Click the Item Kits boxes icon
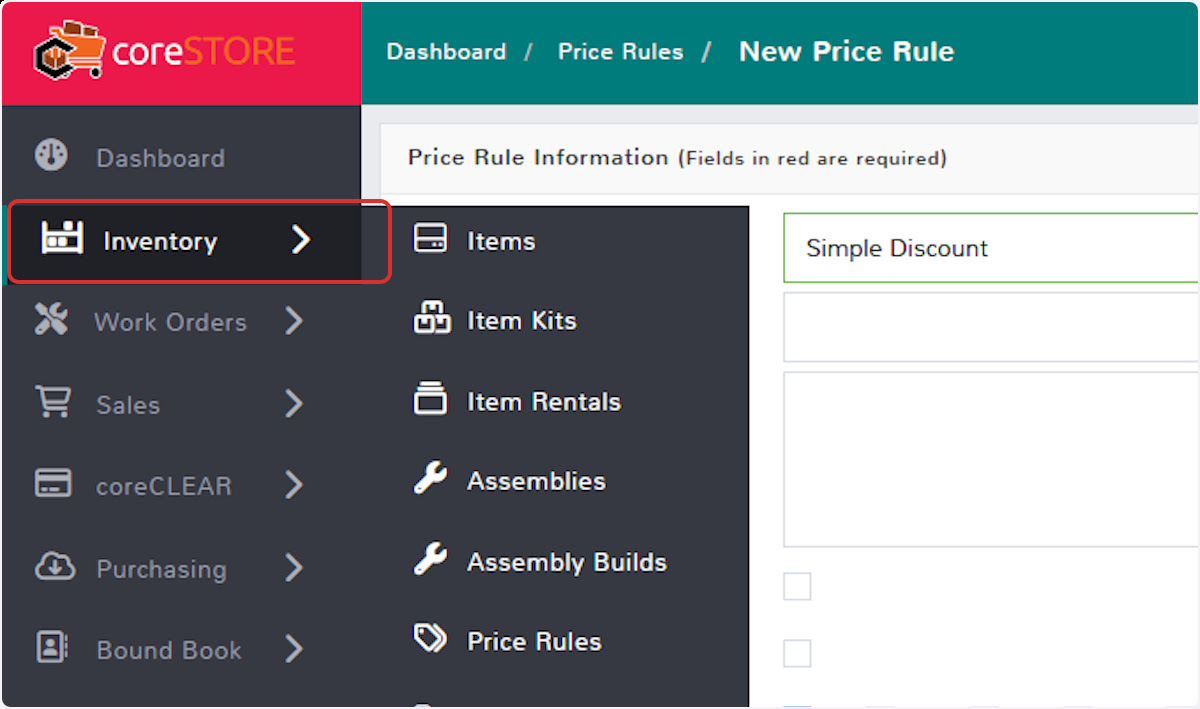 click(431, 319)
